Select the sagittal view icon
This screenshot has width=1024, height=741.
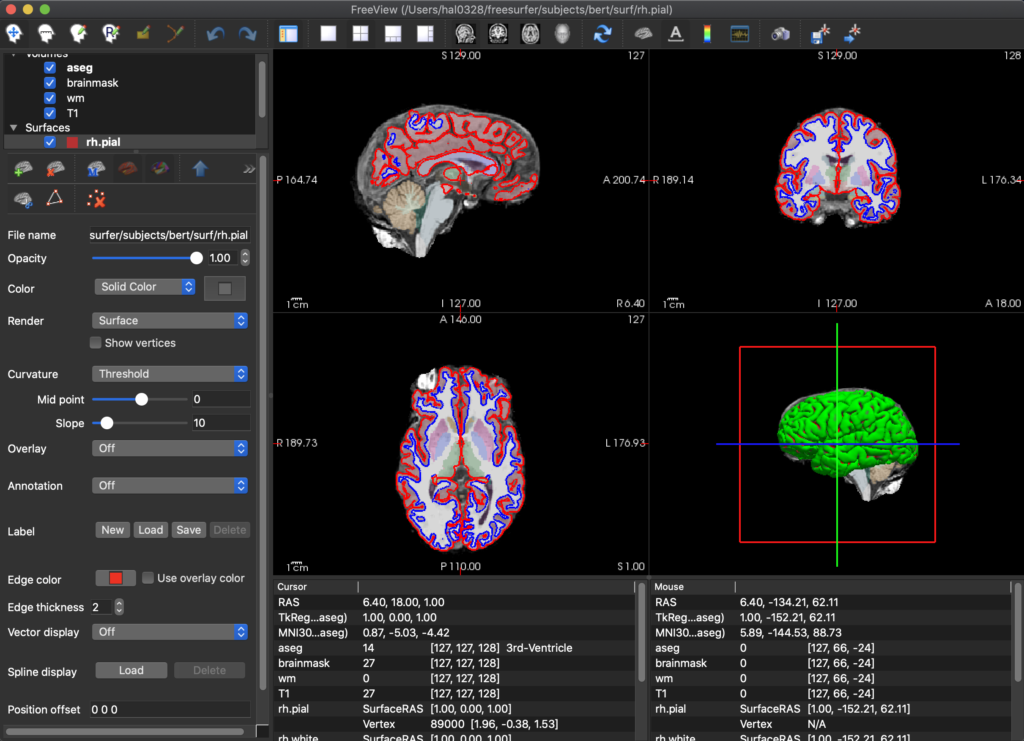tap(465, 34)
